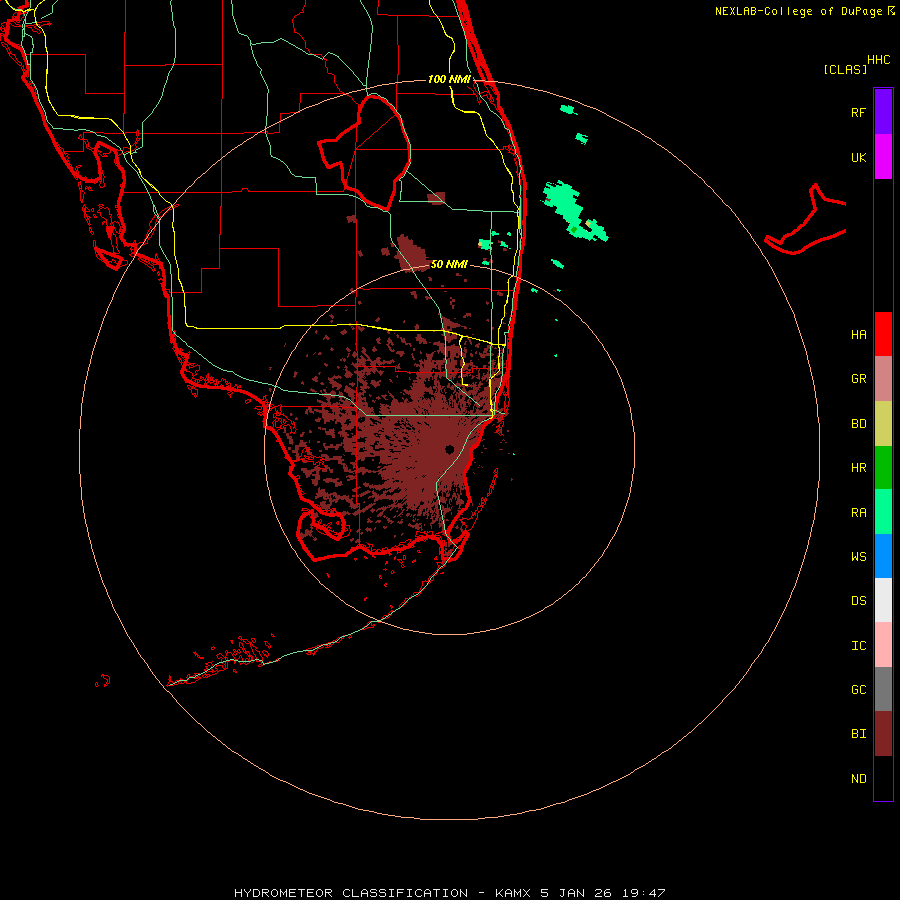Click the BI dark red legend swatch
Image resolution: width=900 pixels, height=900 pixels.
point(883,734)
